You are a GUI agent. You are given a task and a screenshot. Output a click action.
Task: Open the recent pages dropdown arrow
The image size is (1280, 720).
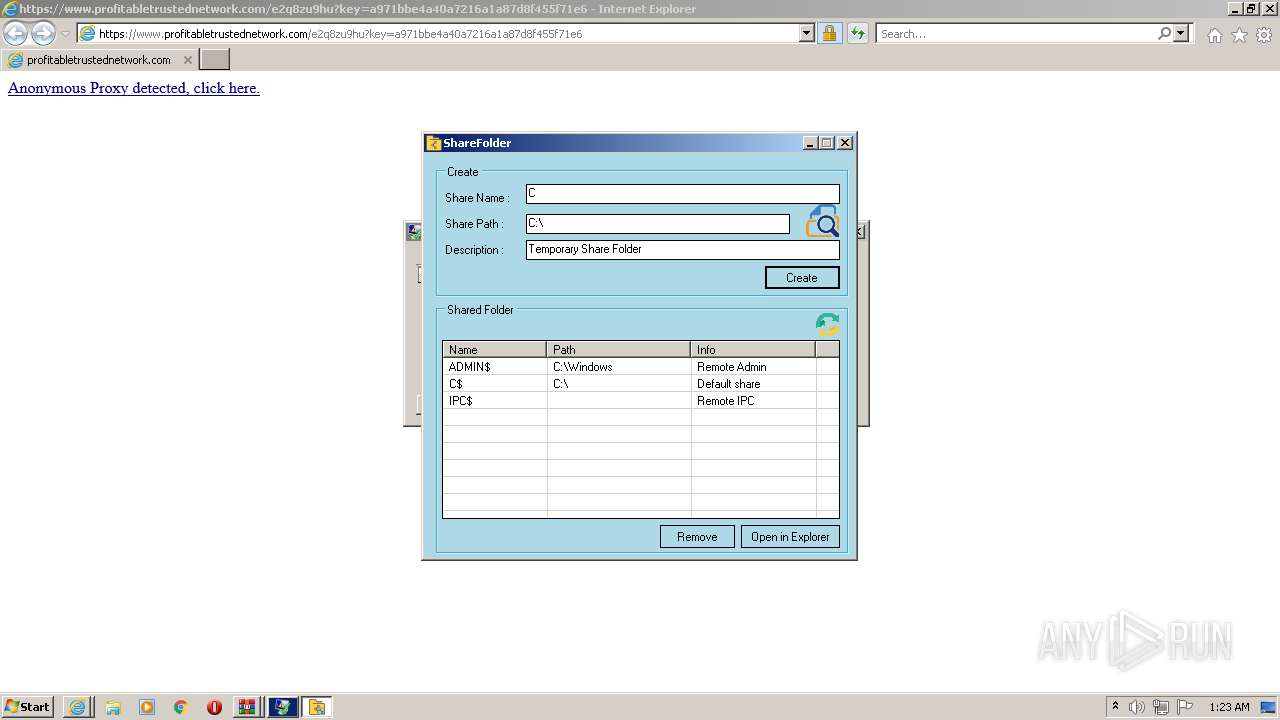(x=65, y=33)
